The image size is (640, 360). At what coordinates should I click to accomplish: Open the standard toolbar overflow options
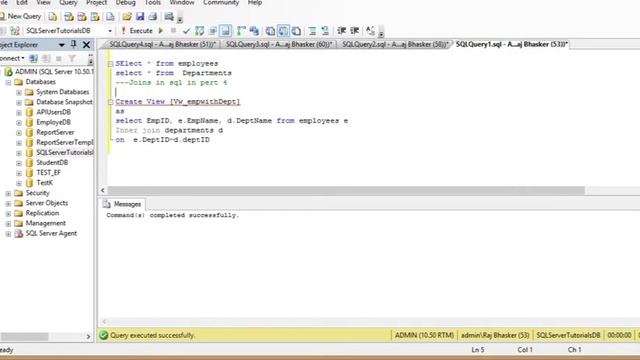pyautogui.click(x=180, y=18)
